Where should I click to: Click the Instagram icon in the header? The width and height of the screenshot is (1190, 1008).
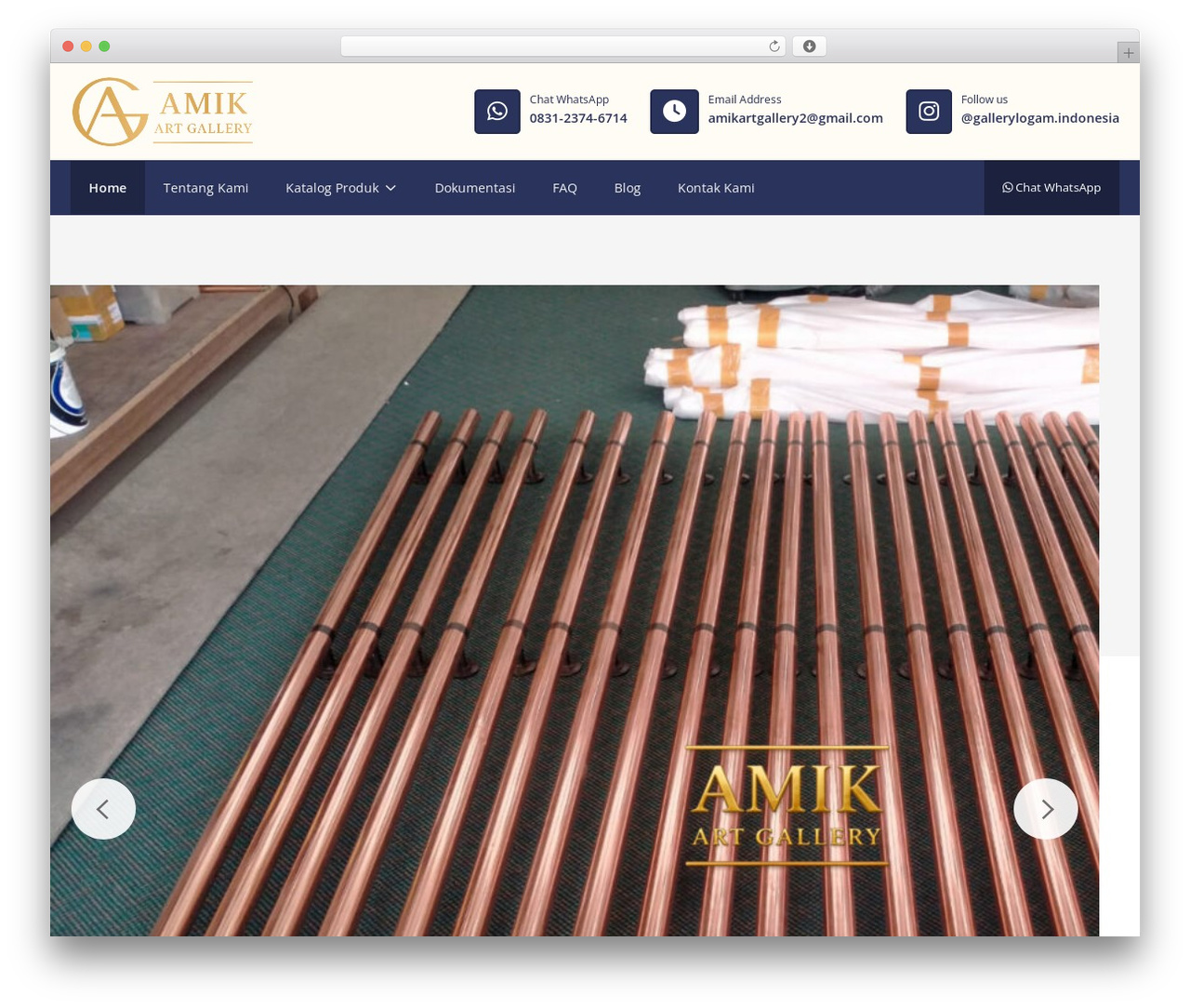point(929,112)
